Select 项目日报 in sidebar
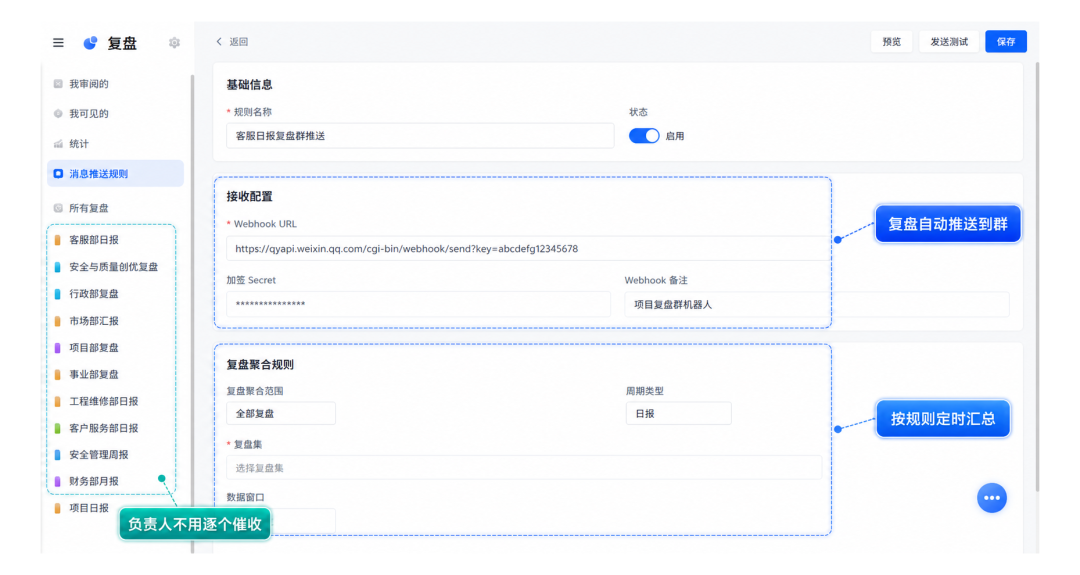 [89, 508]
